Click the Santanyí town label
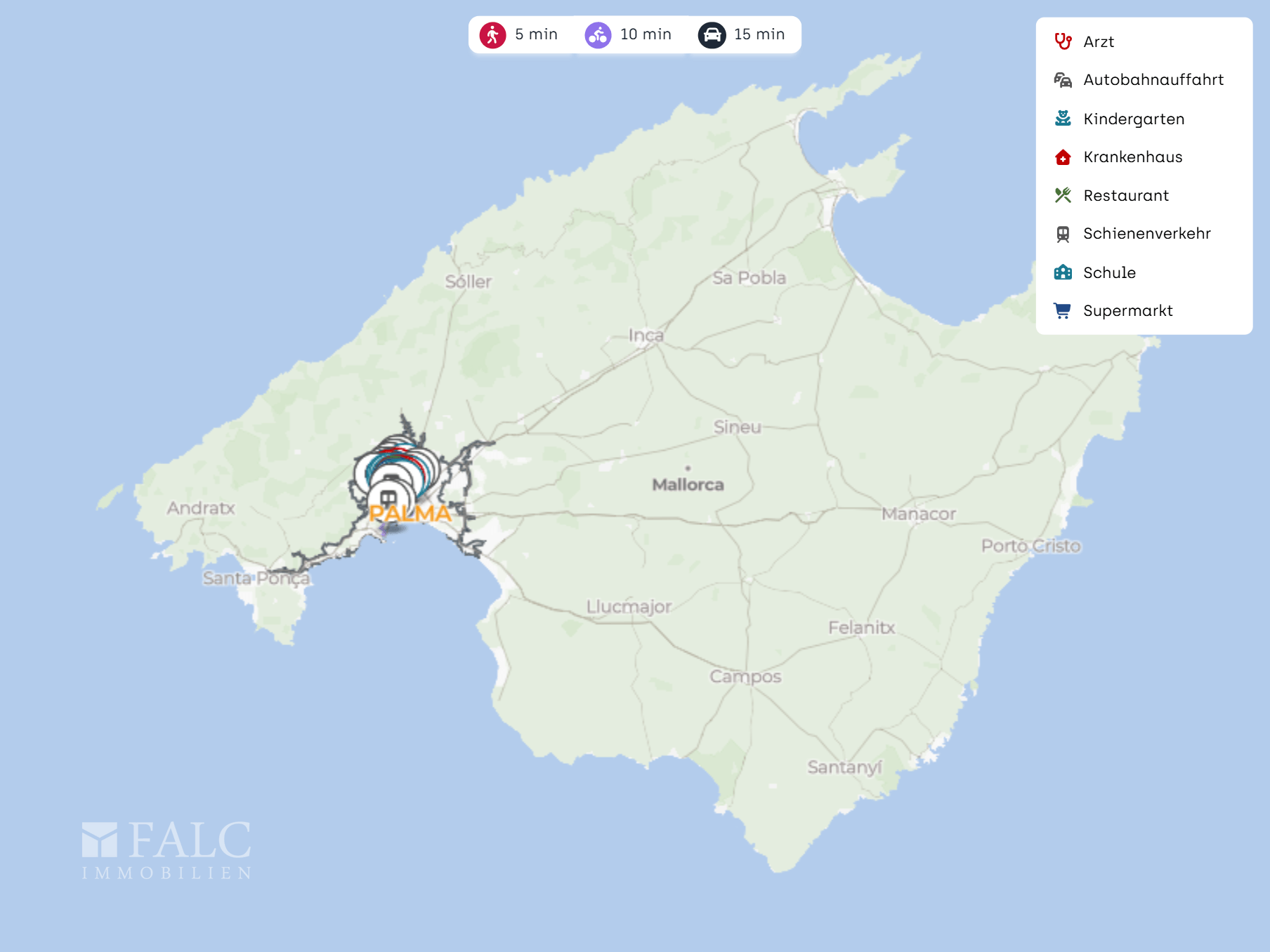The width and height of the screenshot is (1270, 952). (844, 767)
